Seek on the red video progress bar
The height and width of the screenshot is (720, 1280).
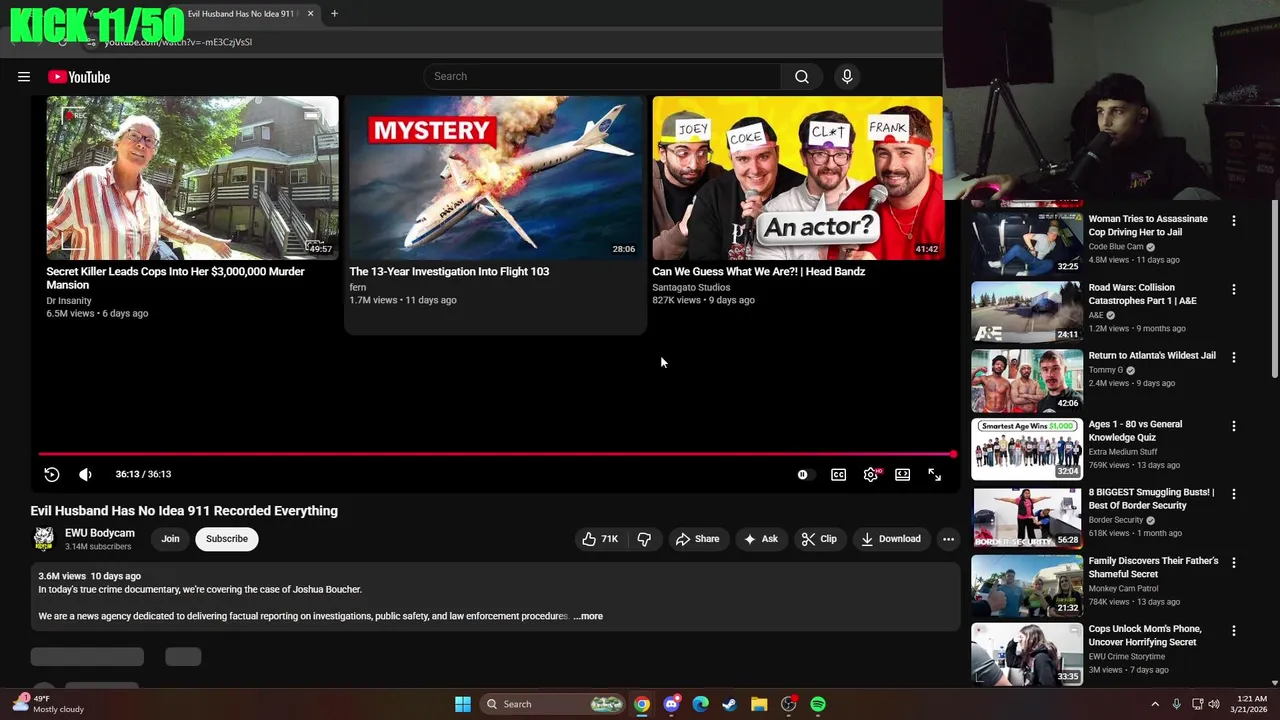click(496, 454)
